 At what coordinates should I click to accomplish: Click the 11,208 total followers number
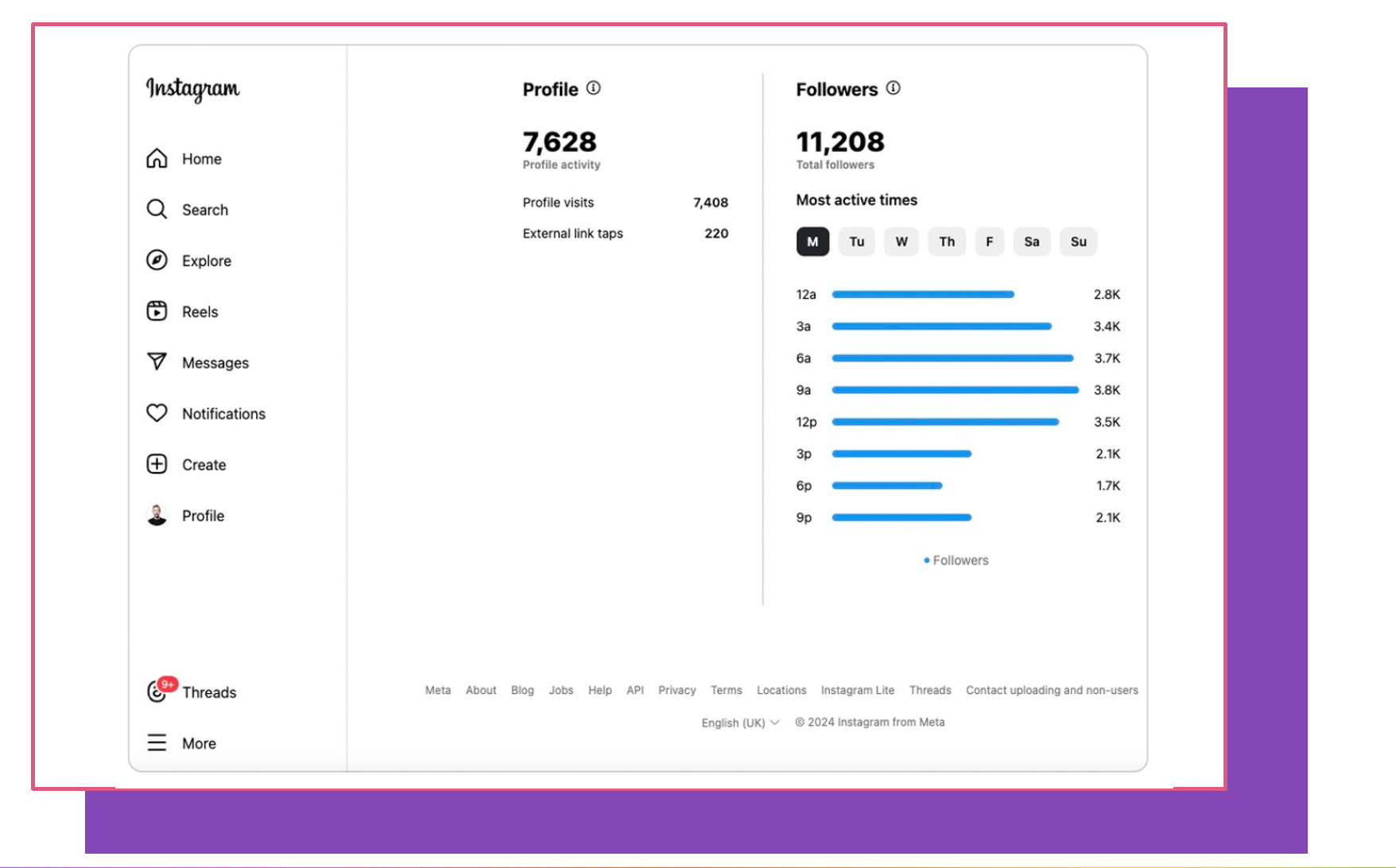click(840, 142)
